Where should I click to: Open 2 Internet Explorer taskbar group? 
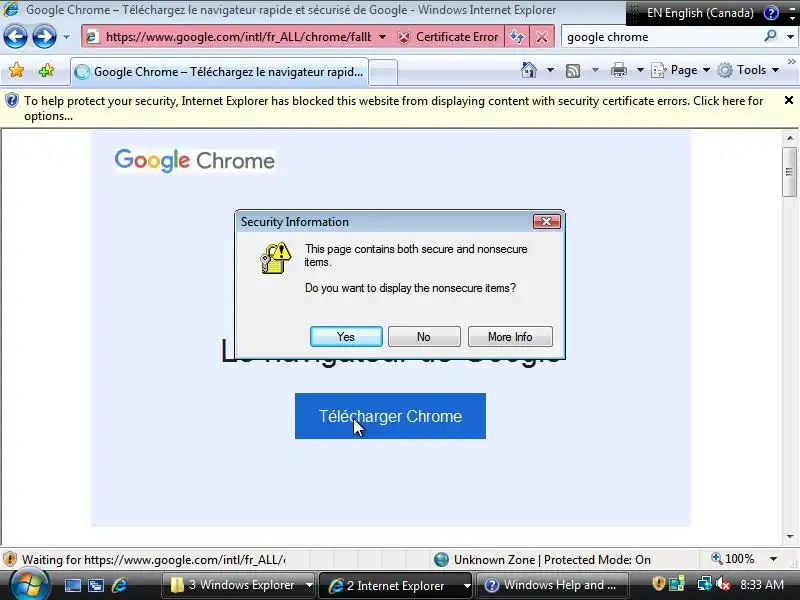click(x=396, y=585)
